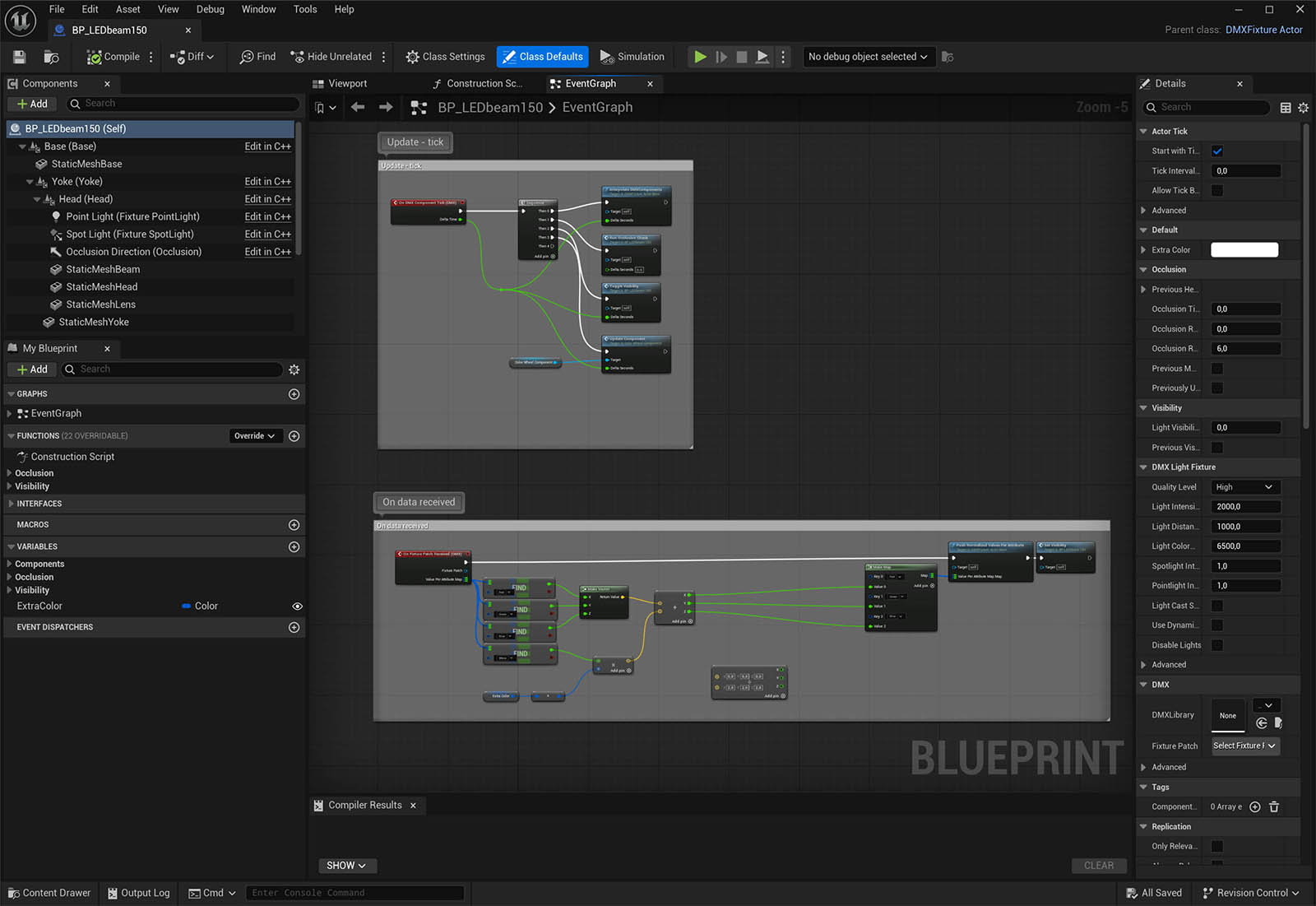Toggle ExtraColor variable visibility eye
The height and width of the screenshot is (906, 1316).
297,606
